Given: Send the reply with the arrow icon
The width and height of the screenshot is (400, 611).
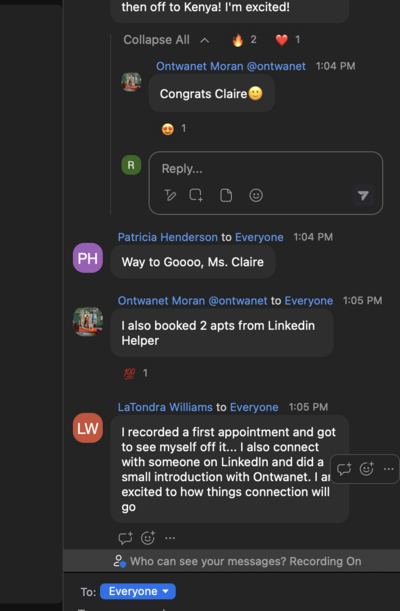Looking at the screenshot, I should pyautogui.click(x=363, y=195).
